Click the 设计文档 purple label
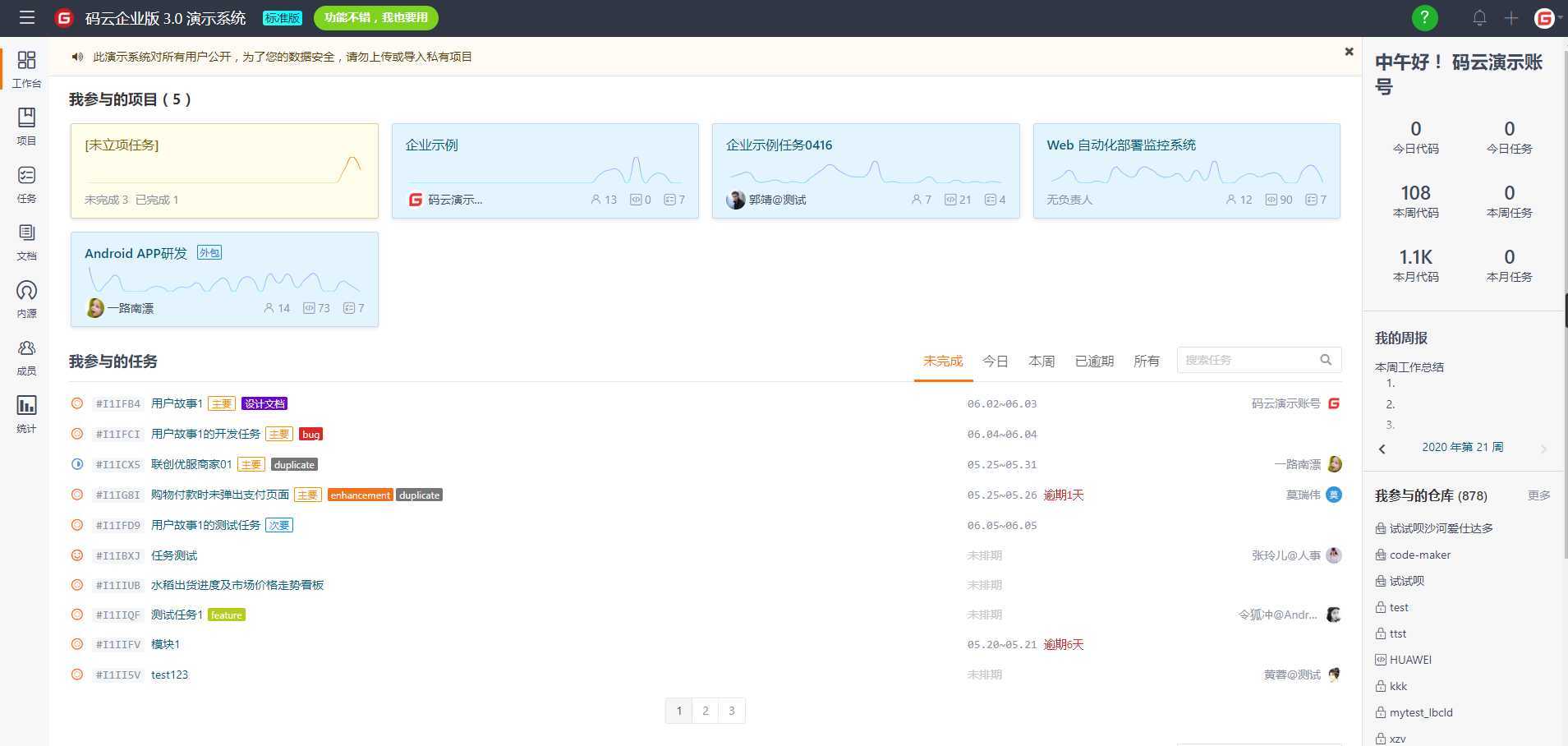The width and height of the screenshot is (1568, 746). click(x=264, y=403)
